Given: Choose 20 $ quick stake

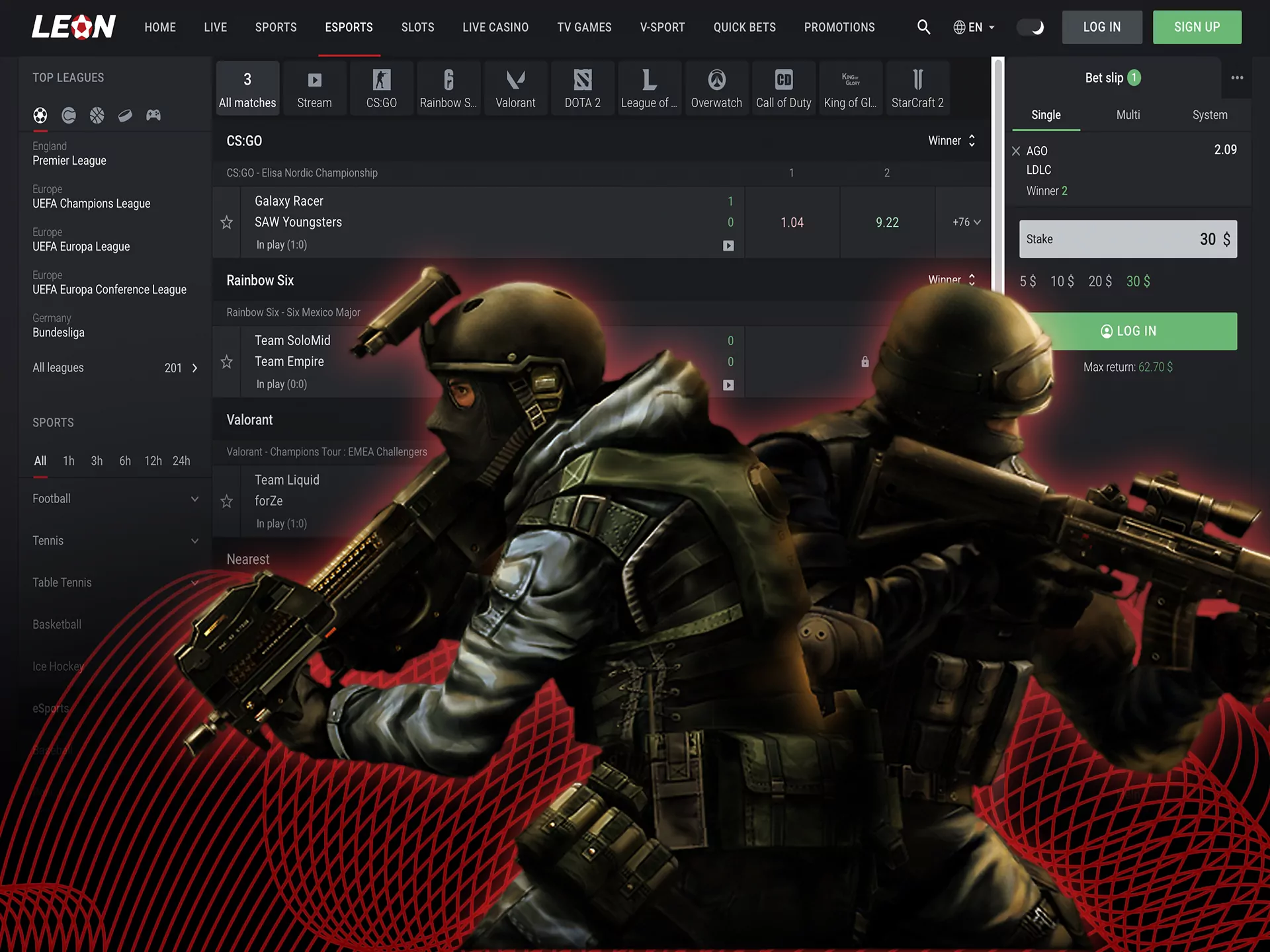Looking at the screenshot, I should 1100,282.
